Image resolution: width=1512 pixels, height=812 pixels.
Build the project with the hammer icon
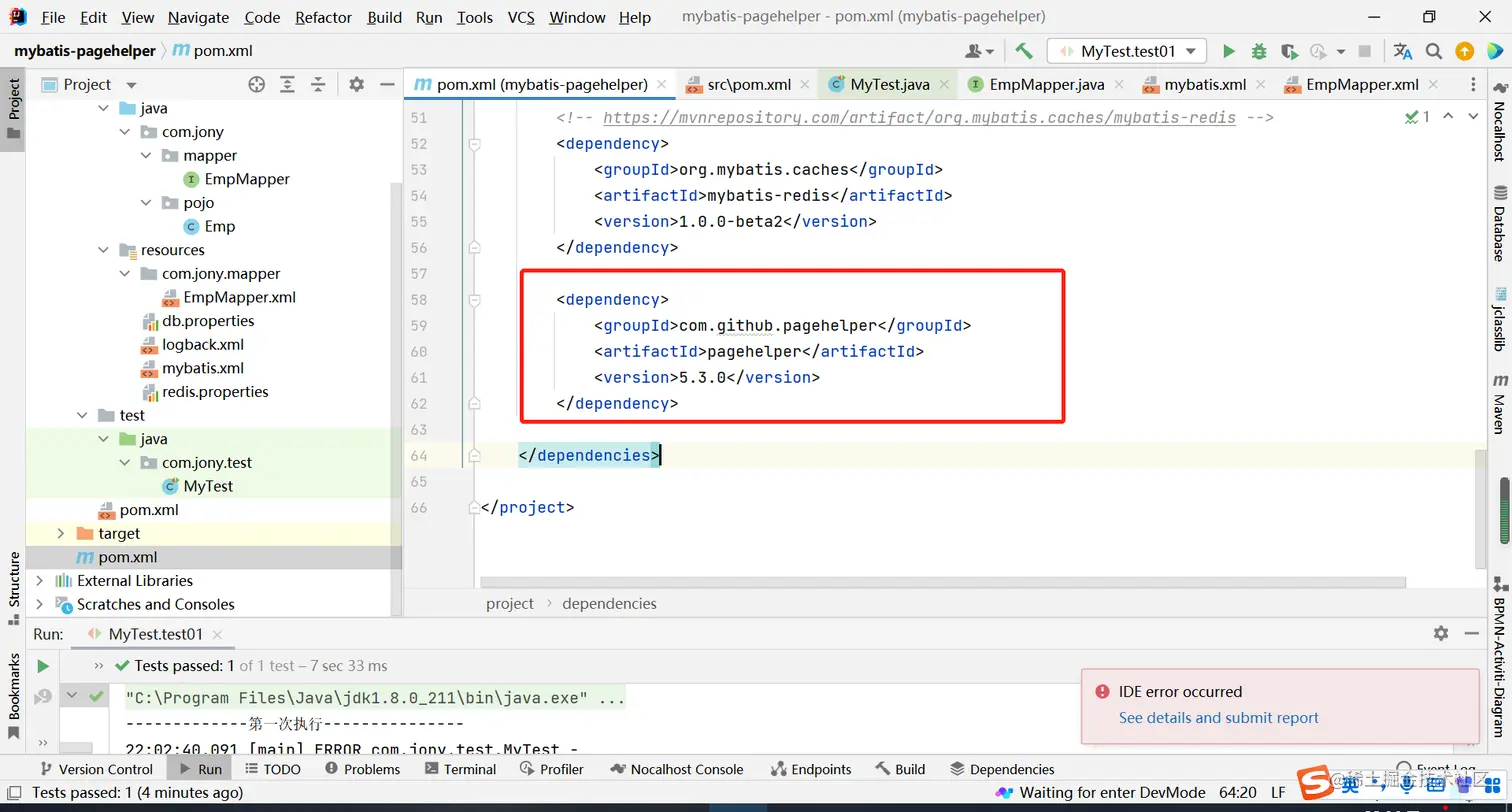[1023, 51]
